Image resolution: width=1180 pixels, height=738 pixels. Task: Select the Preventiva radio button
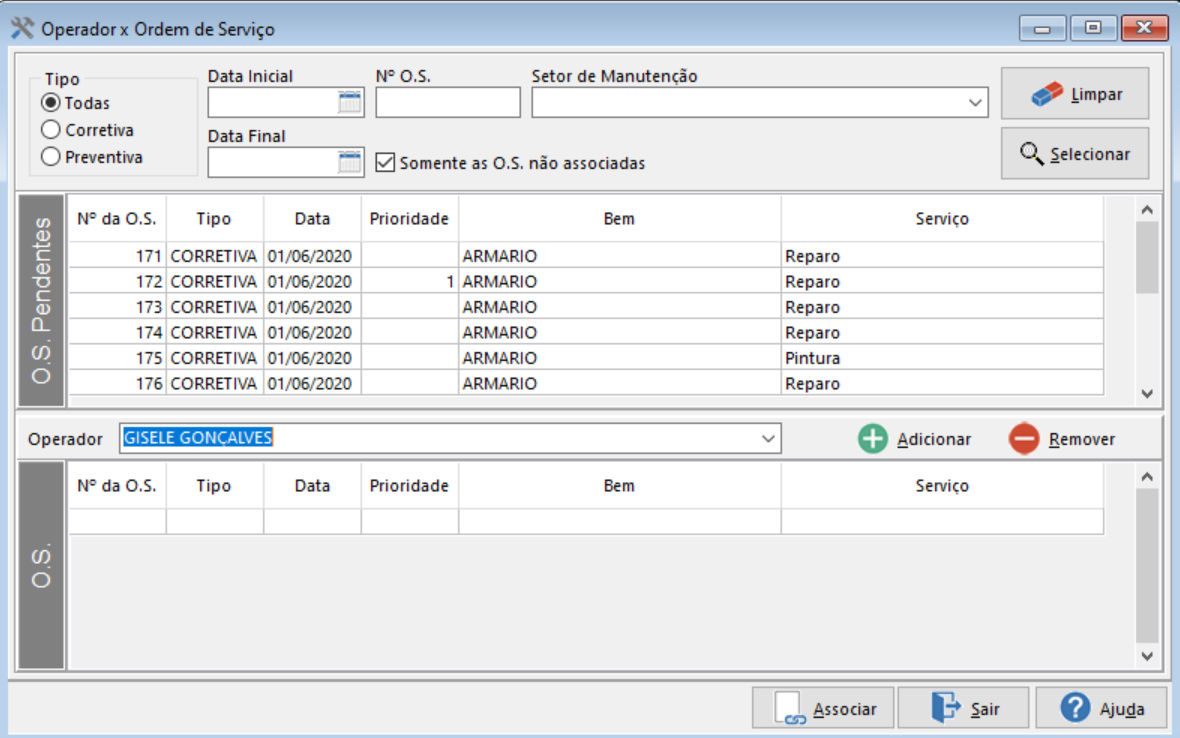[x=50, y=156]
